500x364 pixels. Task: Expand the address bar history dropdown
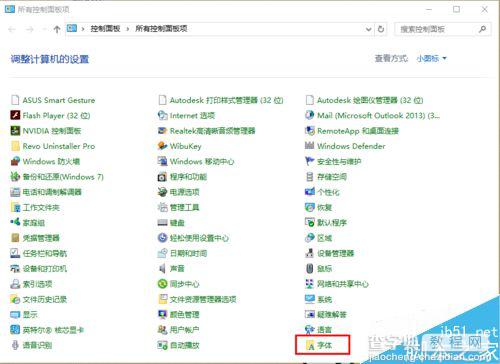369,29
